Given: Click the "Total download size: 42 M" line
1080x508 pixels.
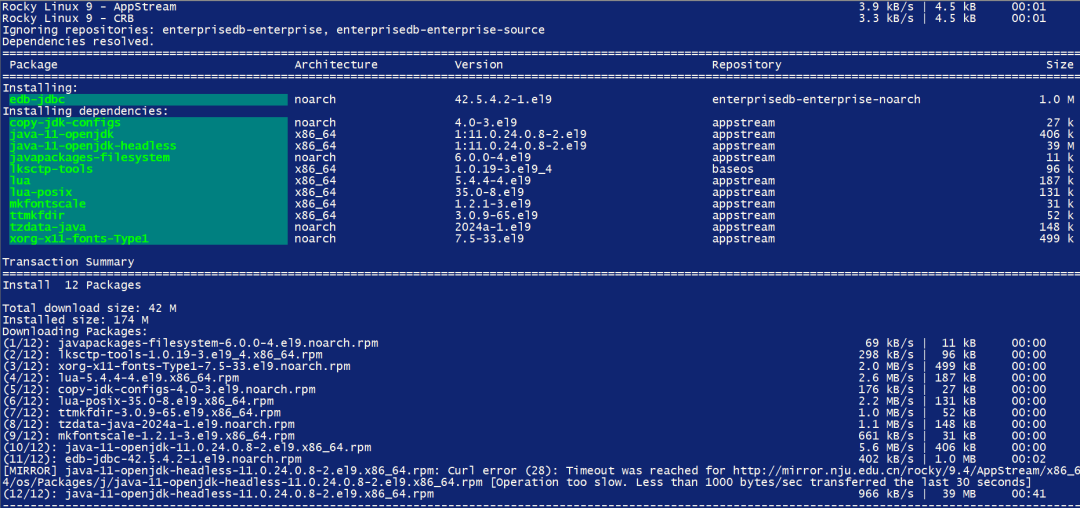Looking at the screenshot, I should pos(89,308).
